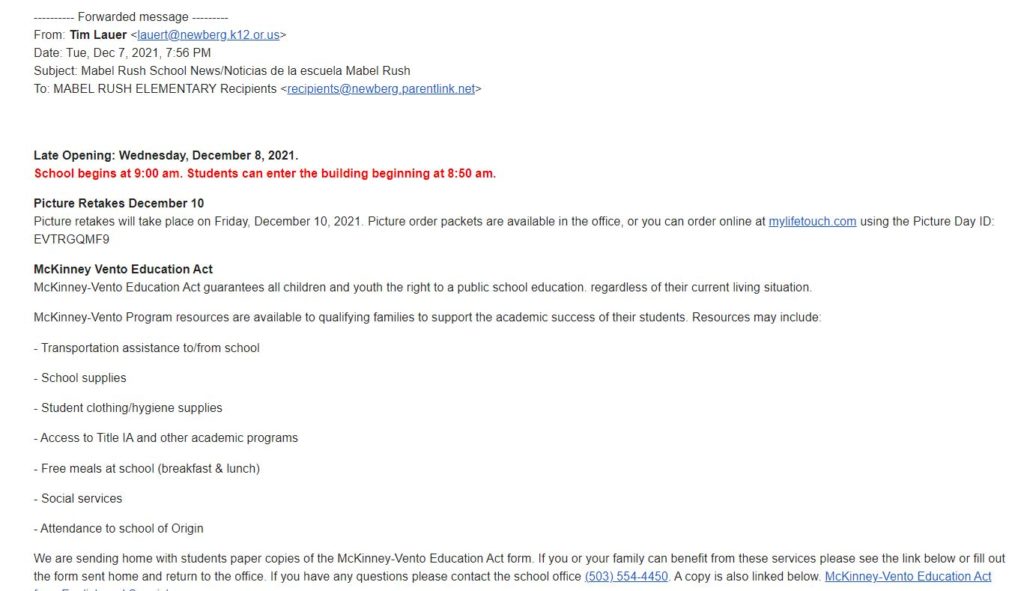Click the Picture Retakes December 10 heading
Viewport: 1024px width, 591px height.
point(119,203)
